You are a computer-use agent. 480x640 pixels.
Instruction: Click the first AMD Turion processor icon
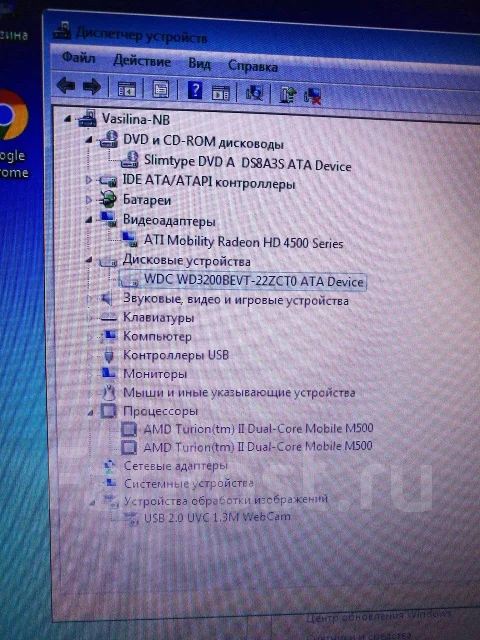tap(129, 429)
